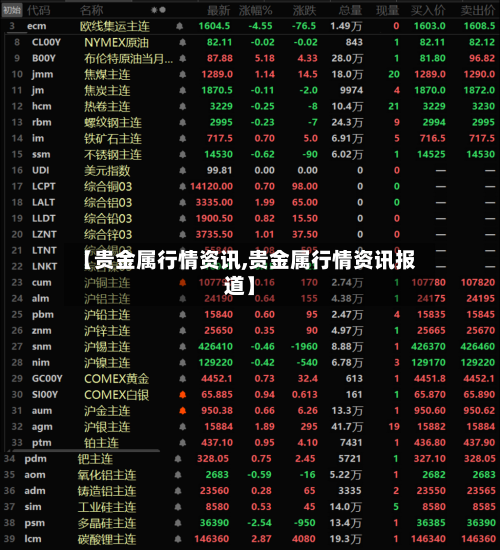Sort by the 总量 column header

coord(350,11)
